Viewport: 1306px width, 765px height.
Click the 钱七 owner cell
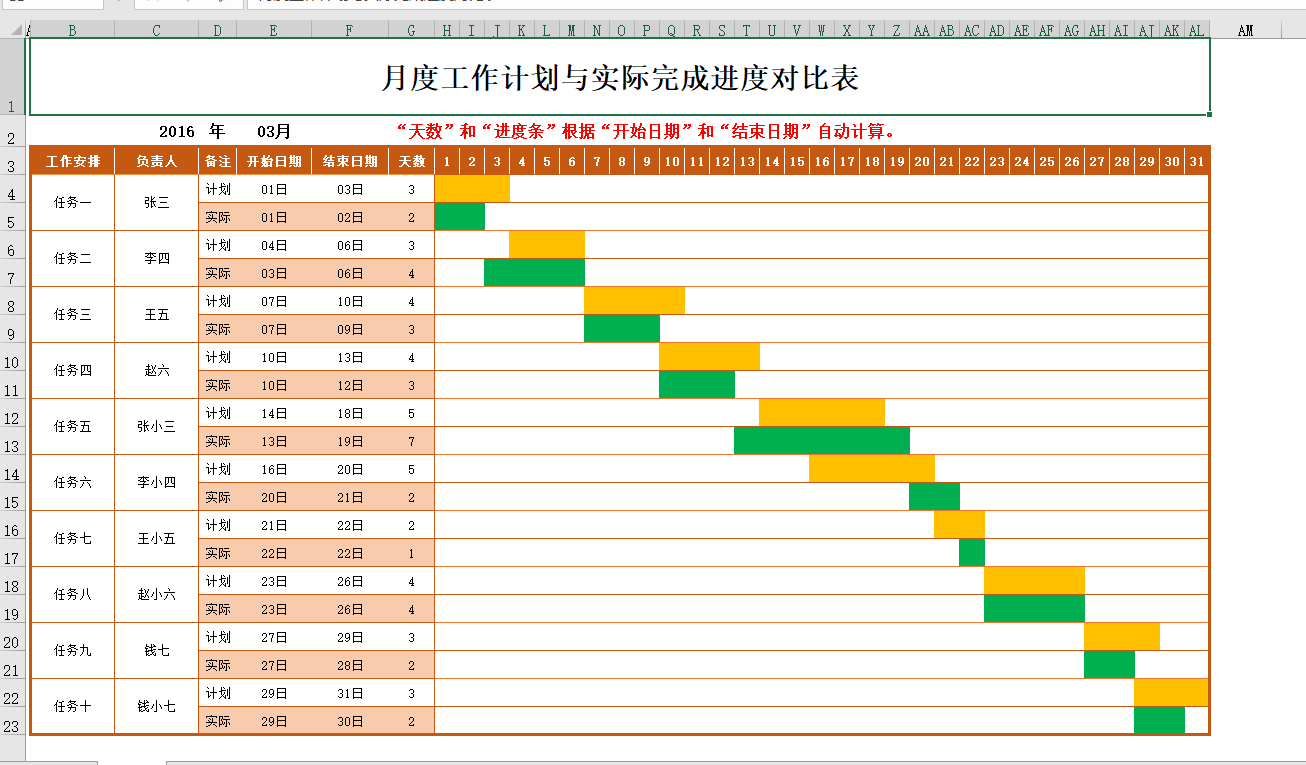tap(157, 651)
